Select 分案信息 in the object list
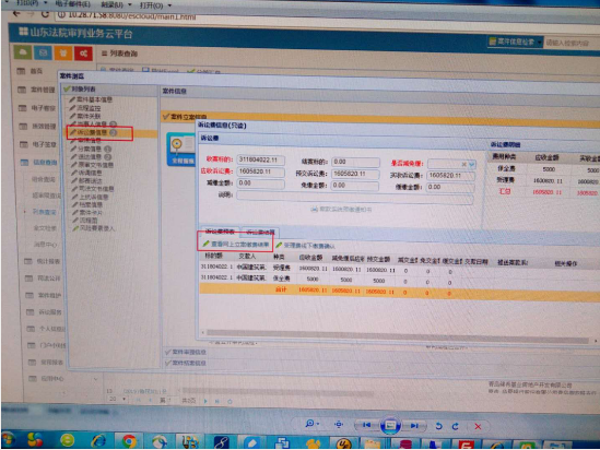Viewport: 600px width, 450px height. pos(90,149)
